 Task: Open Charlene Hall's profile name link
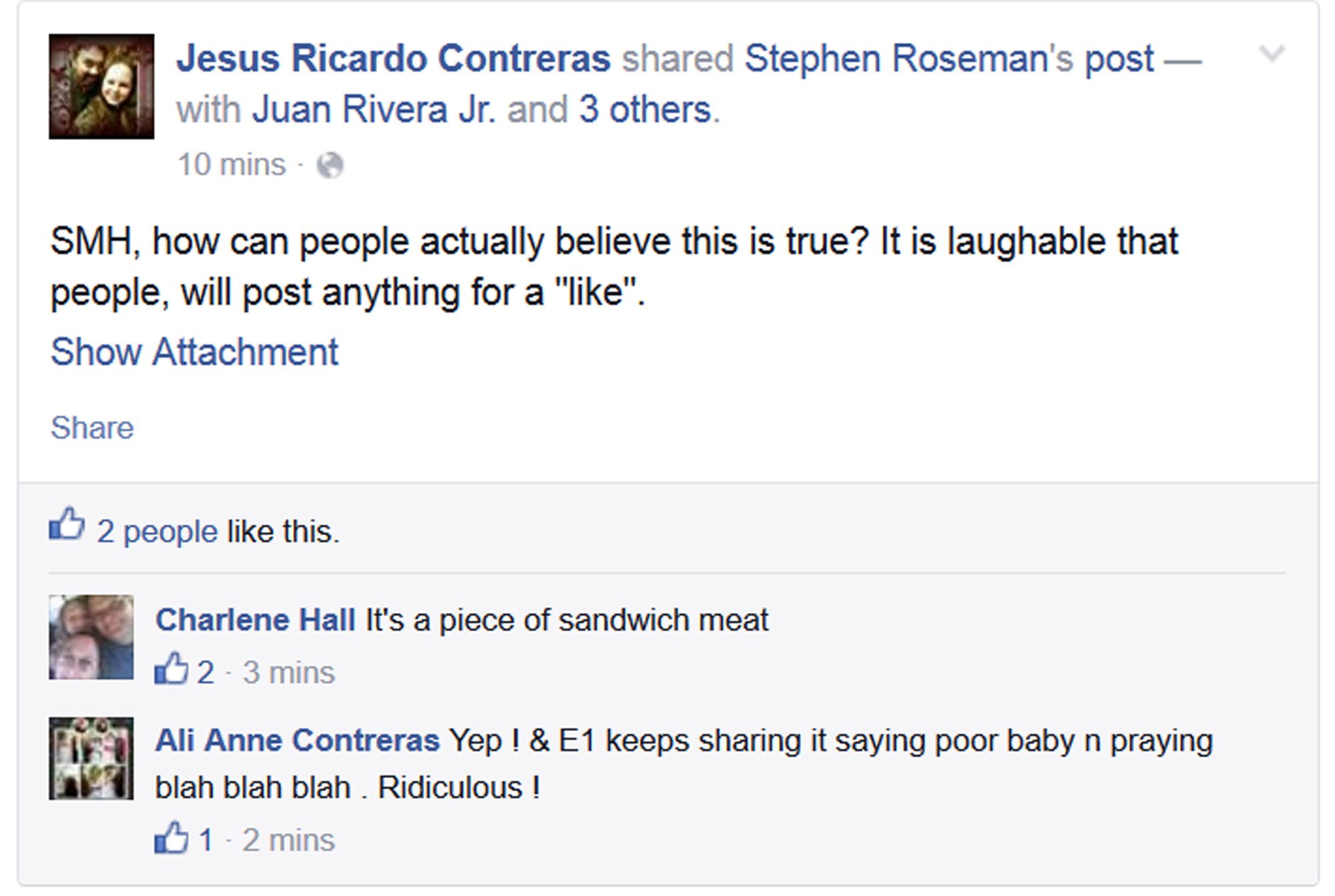pyautogui.click(x=255, y=620)
